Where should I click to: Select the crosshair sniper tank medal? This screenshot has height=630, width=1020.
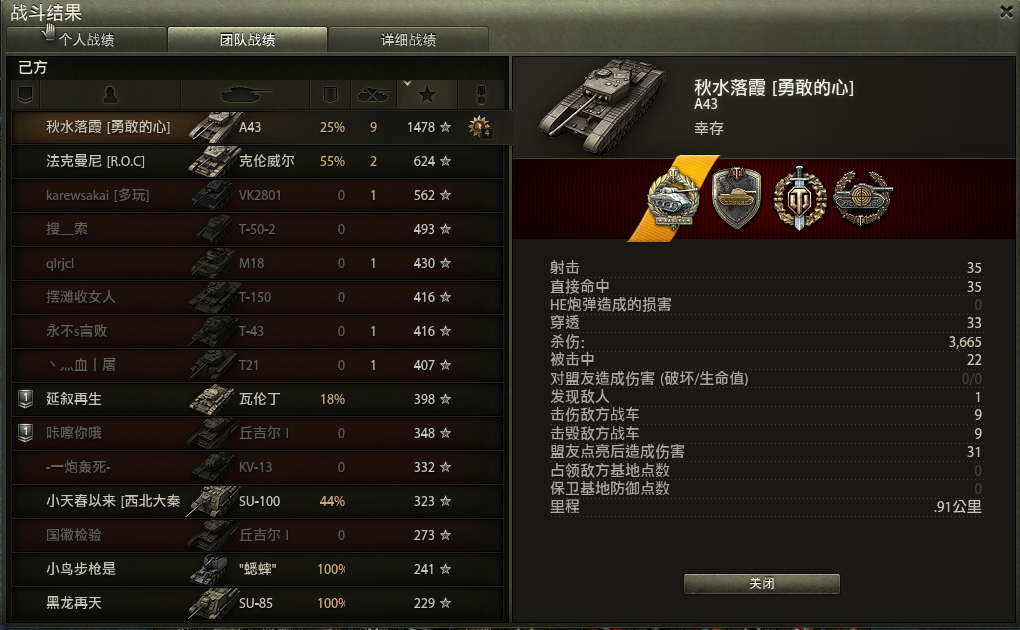pyautogui.click(x=863, y=198)
